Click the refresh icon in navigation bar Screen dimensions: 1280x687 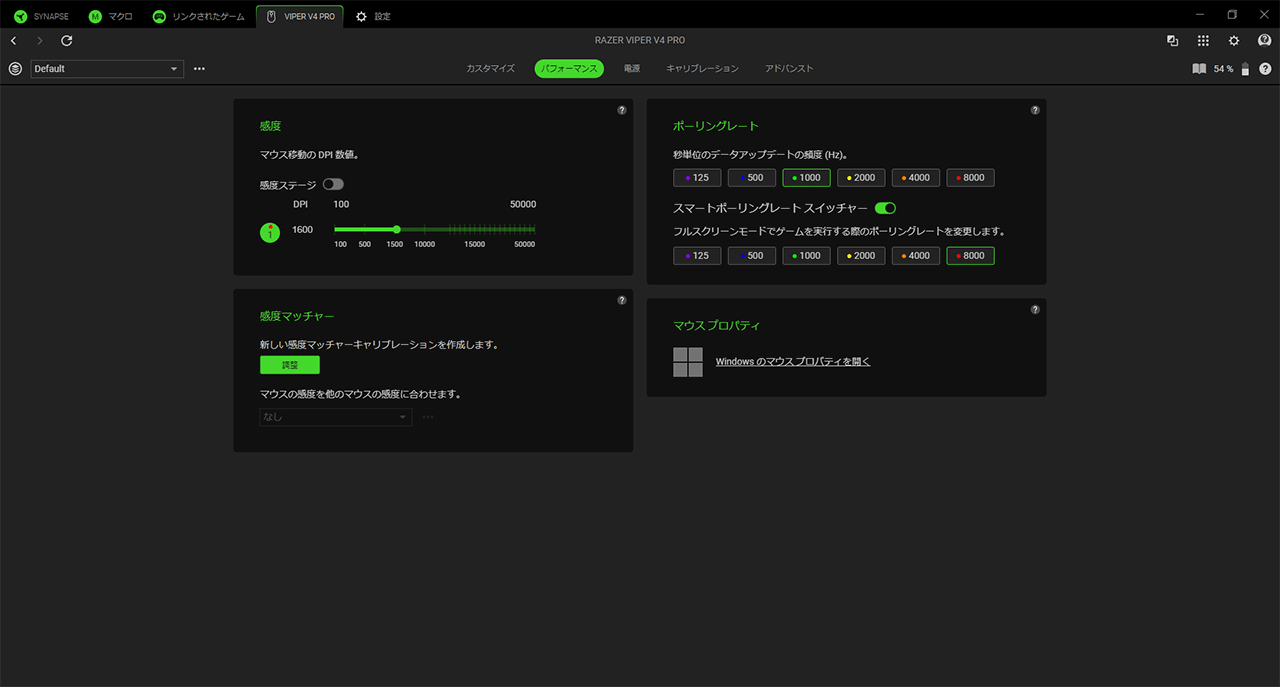click(x=67, y=41)
